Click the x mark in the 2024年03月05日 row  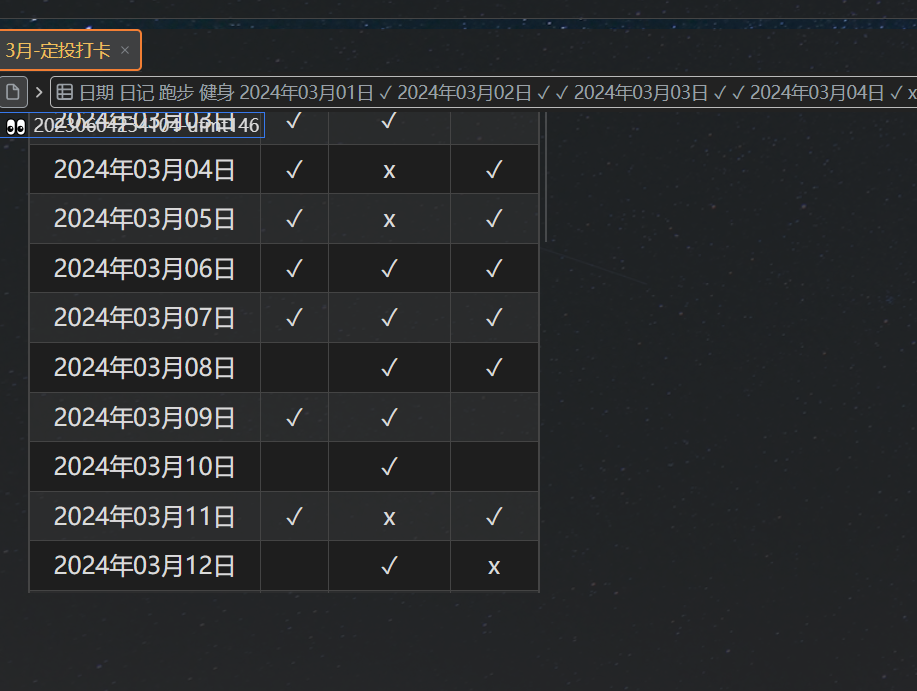coord(389,219)
